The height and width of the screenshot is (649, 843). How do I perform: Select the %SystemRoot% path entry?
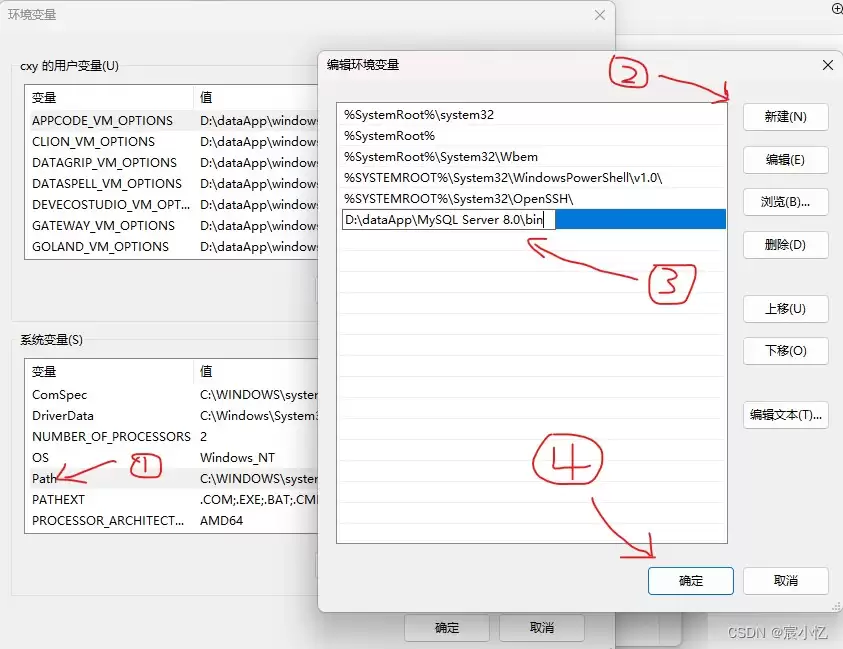point(532,135)
